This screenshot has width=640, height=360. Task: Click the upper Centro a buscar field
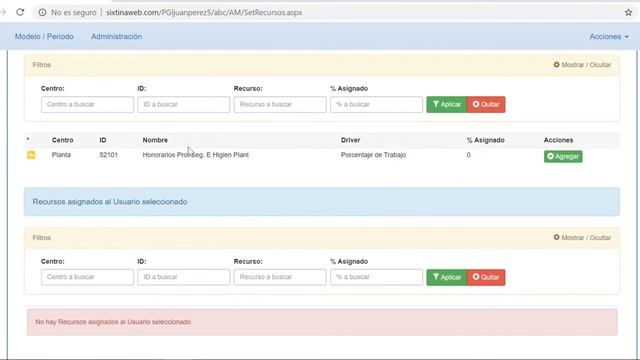87,104
